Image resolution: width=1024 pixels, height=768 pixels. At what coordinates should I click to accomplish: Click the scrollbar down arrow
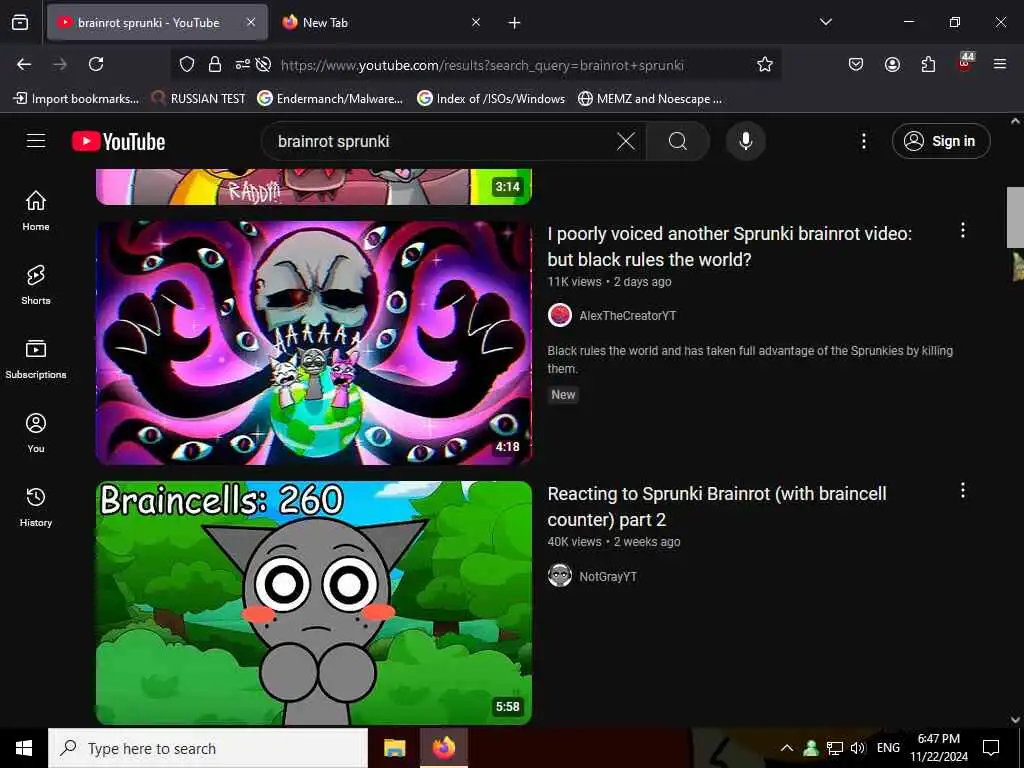(x=1015, y=720)
